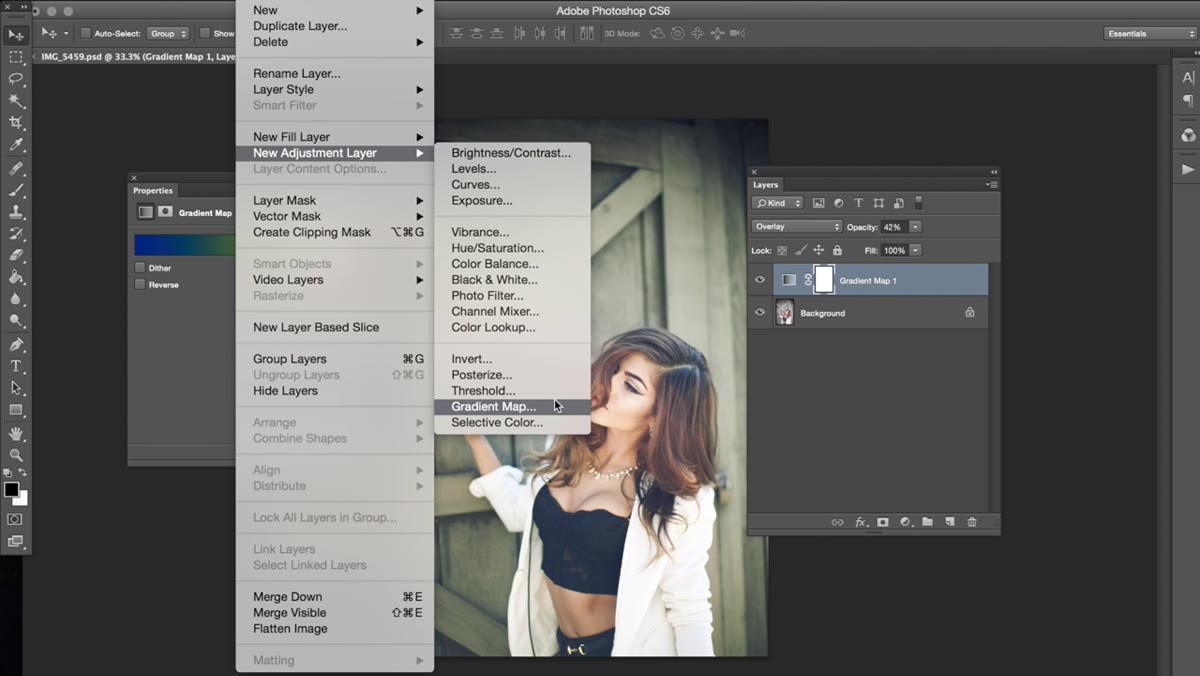Select the Eyedropper tool
1200x676 pixels.
tap(16, 145)
